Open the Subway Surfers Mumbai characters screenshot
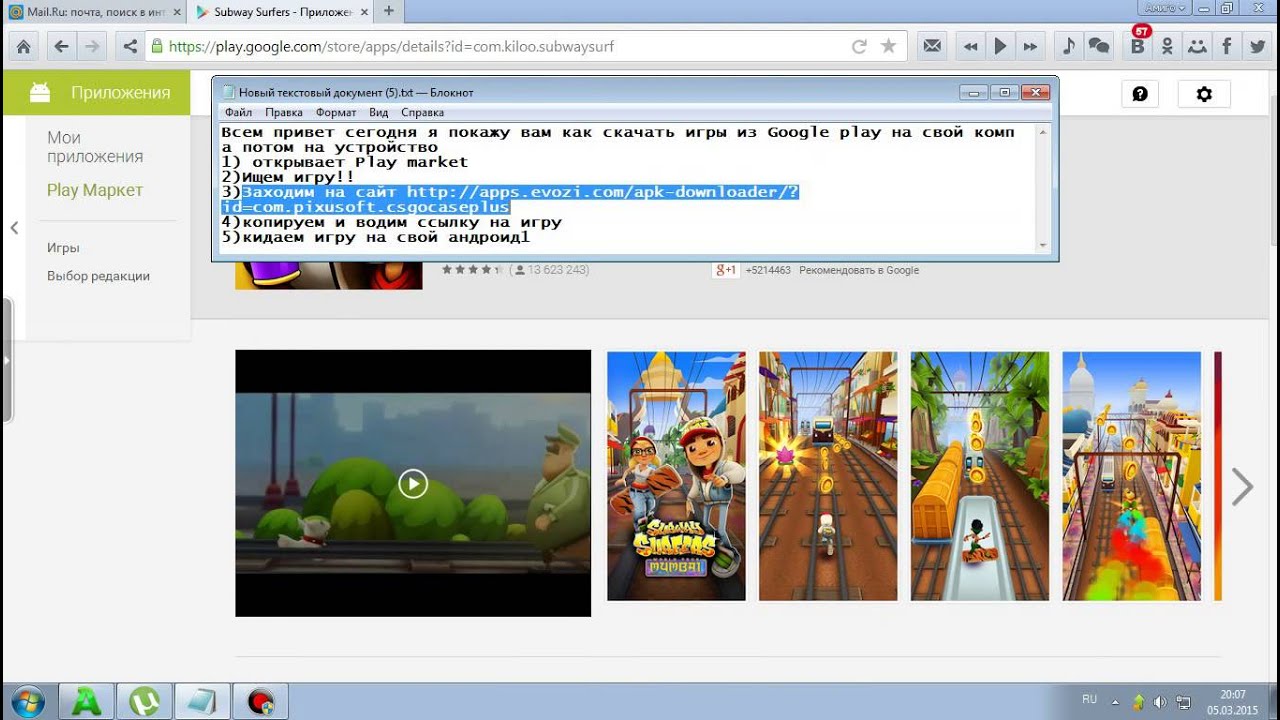The image size is (1280, 720). tap(676, 476)
